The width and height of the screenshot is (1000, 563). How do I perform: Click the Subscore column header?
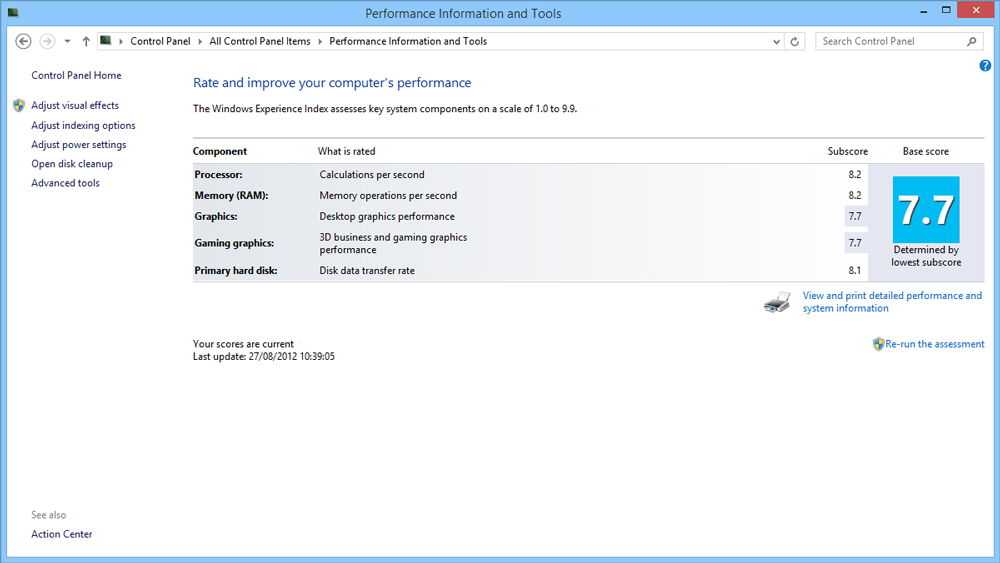pyautogui.click(x=848, y=151)
